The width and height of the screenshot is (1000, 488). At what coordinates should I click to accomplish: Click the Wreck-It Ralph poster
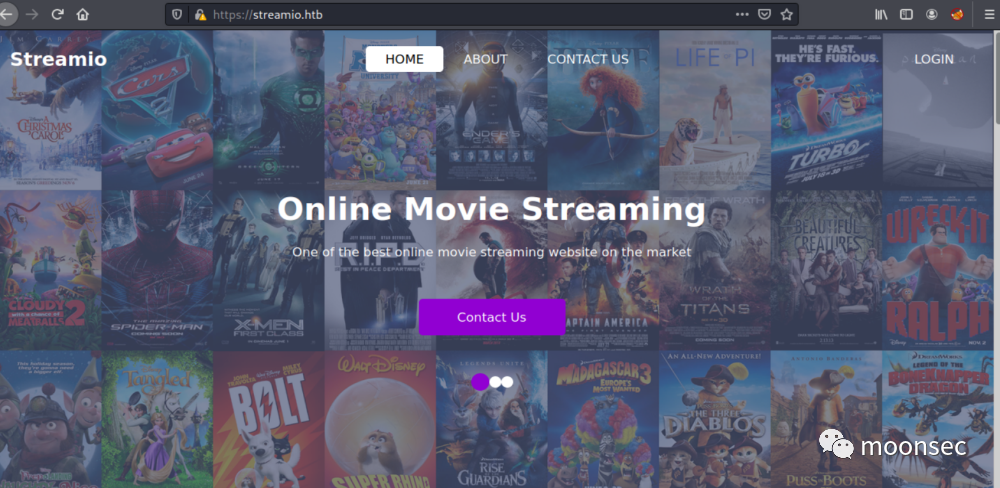tap(938, 270)
